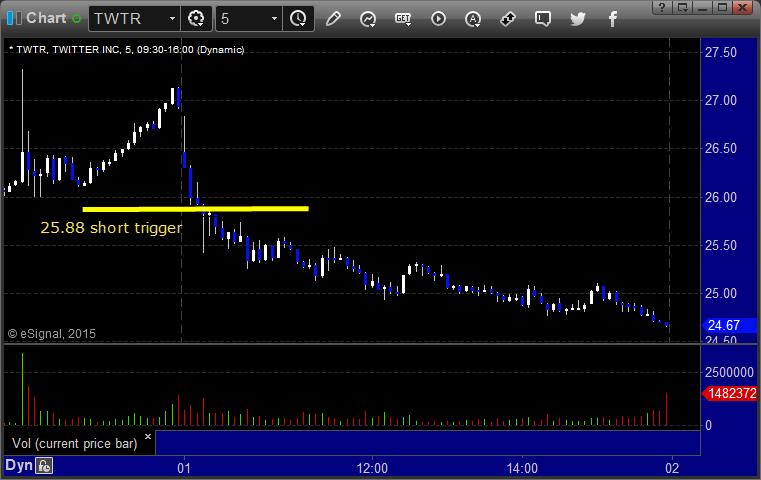Screen dimensions: 761x480
Task: Click the 02 date label on time axis
Action: [672, 468]
